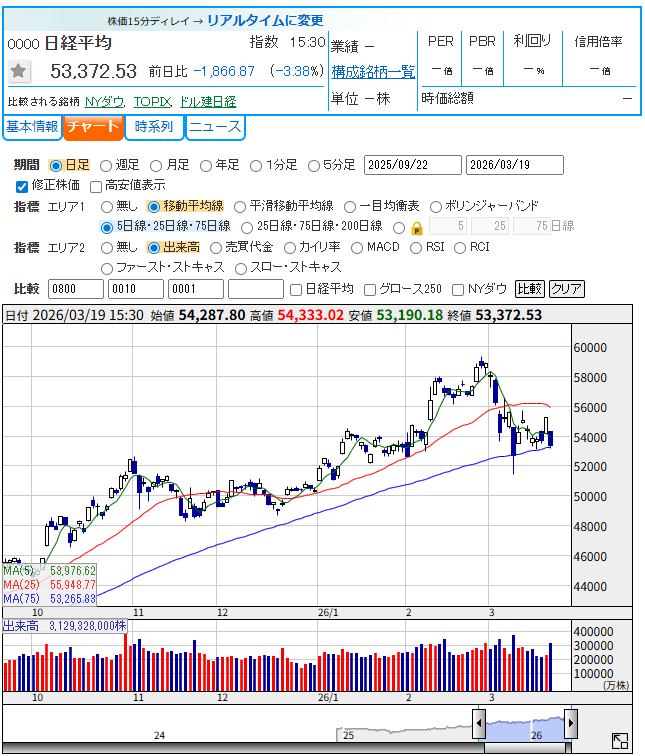The height and width of the screenshot is (756, 645).
Task: Select 日足 daily period radio
Action: [56, 166]
